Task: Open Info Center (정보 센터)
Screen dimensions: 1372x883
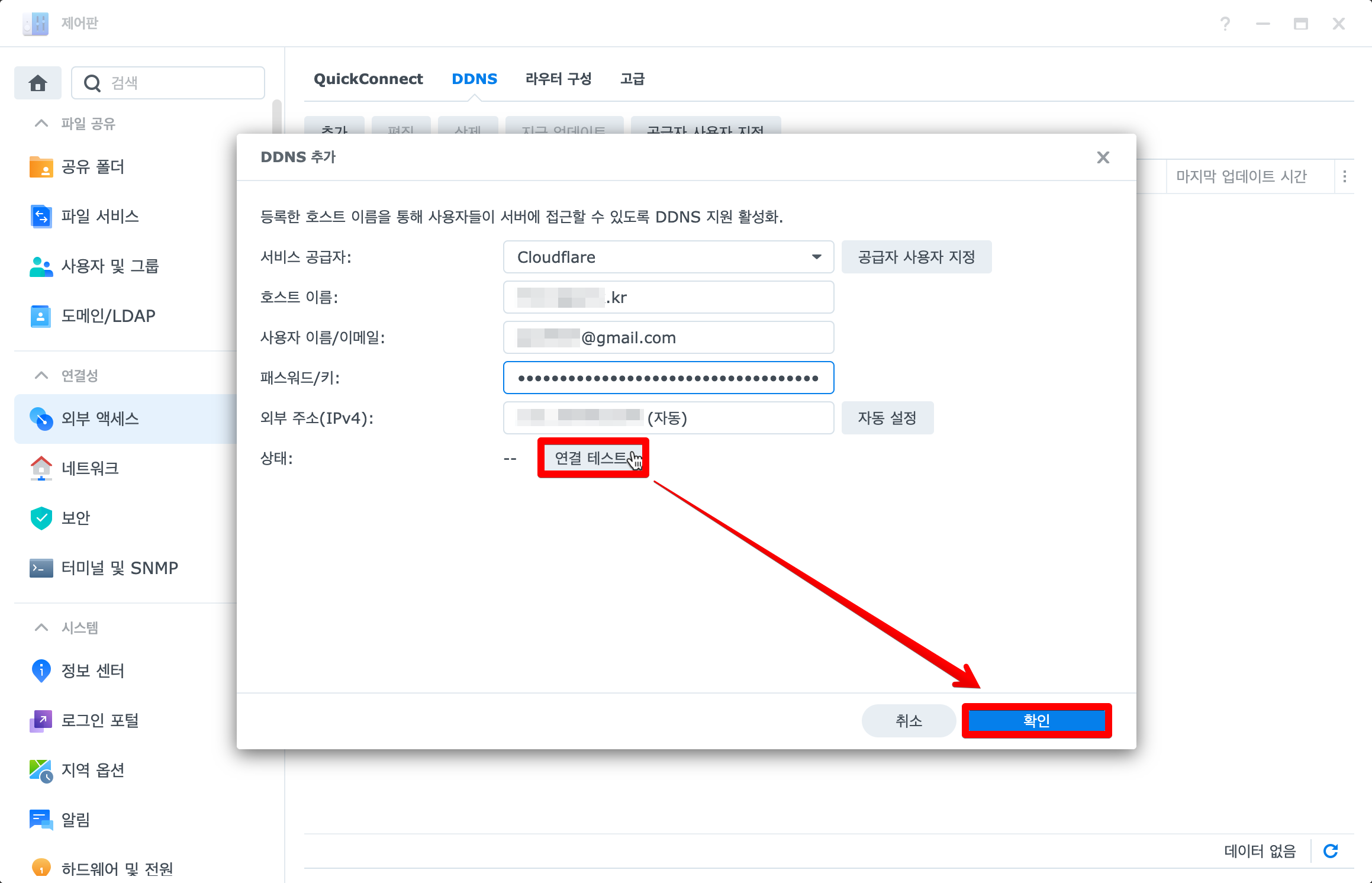Action: 92,671
